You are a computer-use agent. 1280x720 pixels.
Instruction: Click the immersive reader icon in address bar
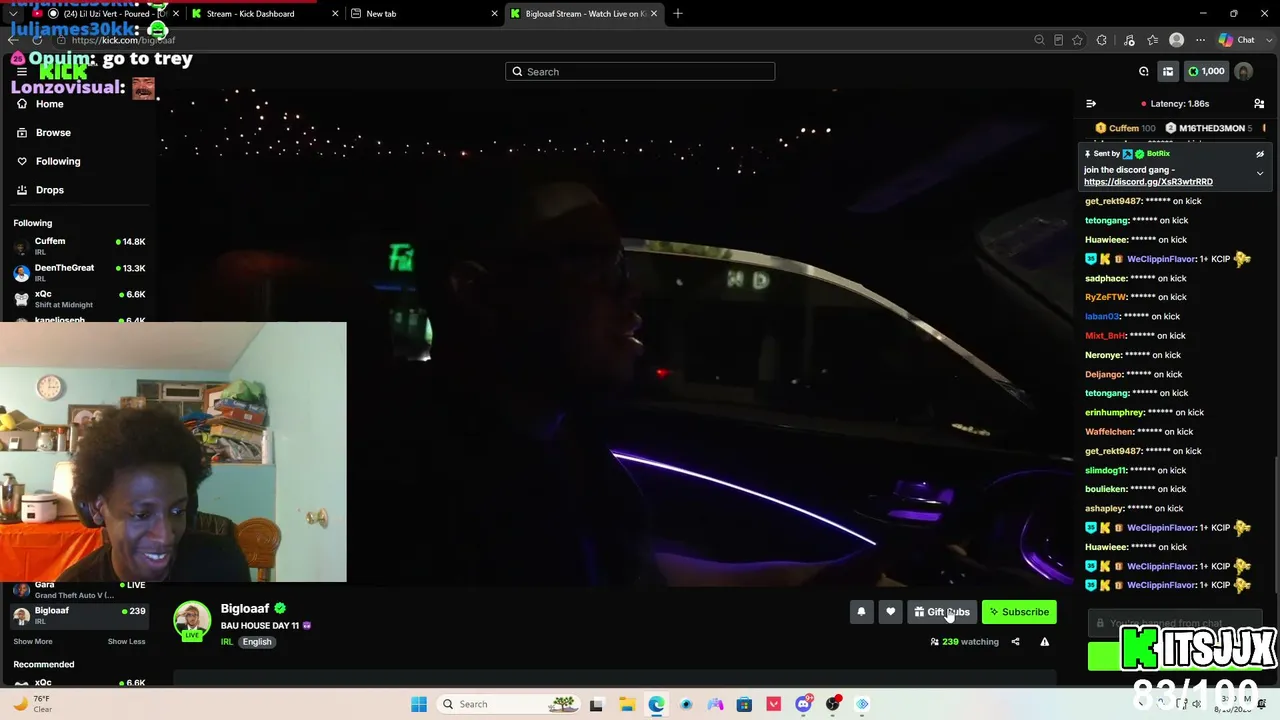[x=1058, y=40]
